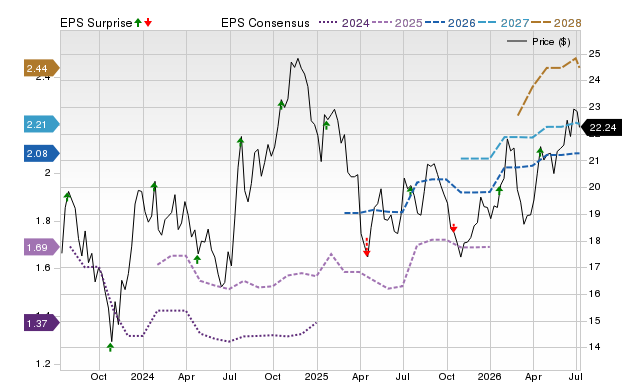Click the green up-arrow in the EPS Surprise legend
The height and width of the screenshot is (382, 640).
pyautogui.click(x=138, y=22)
